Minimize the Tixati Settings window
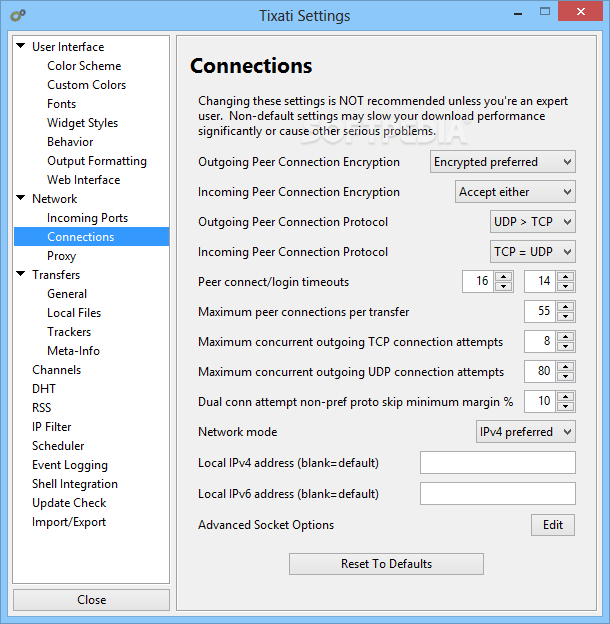 pos(518,13)
